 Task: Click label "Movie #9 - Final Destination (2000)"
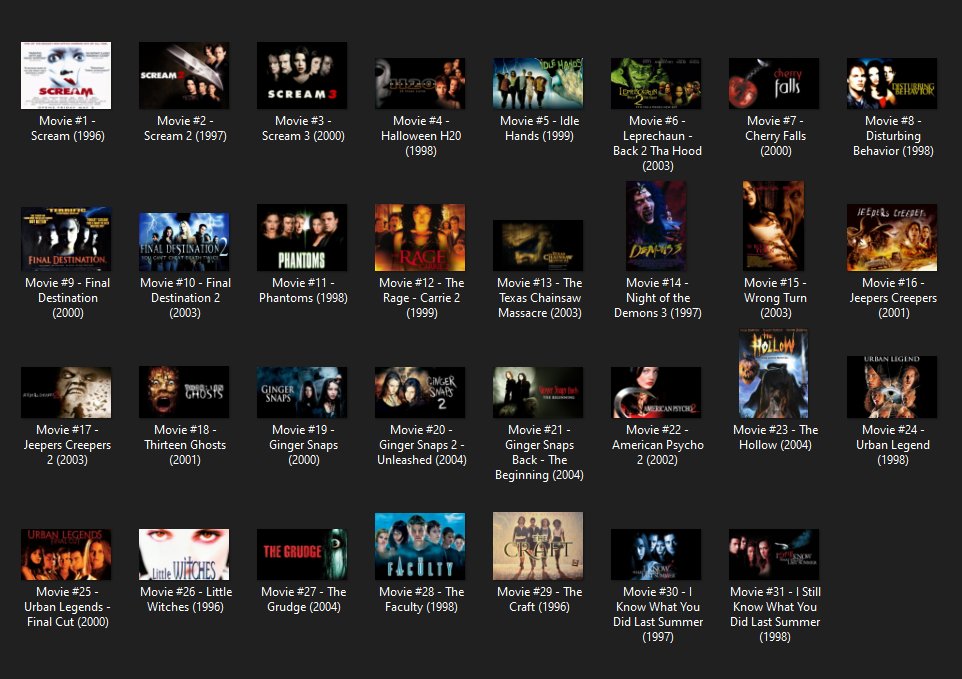point(67,297)
